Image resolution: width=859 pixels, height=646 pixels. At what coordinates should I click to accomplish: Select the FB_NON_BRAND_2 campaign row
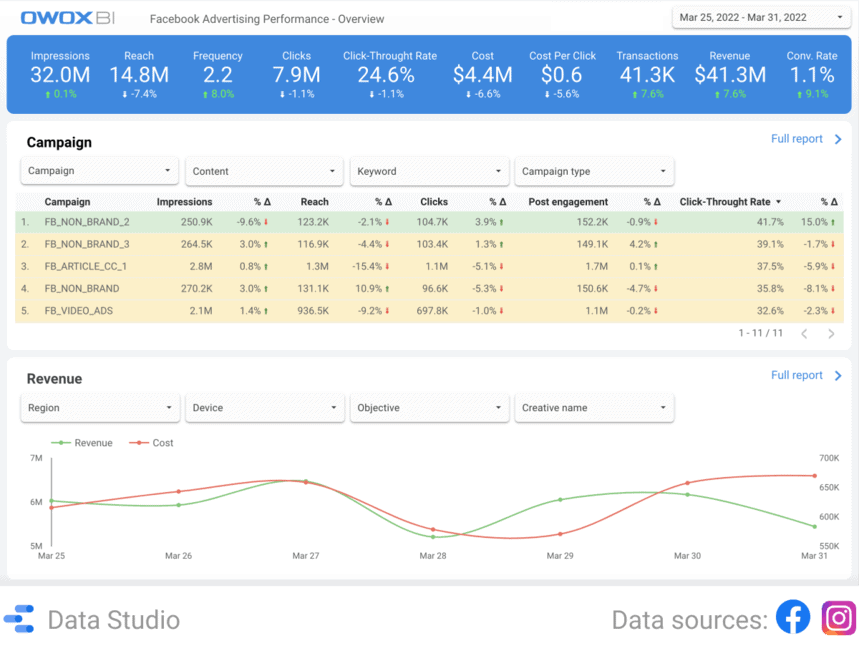[x=88, y=222]
